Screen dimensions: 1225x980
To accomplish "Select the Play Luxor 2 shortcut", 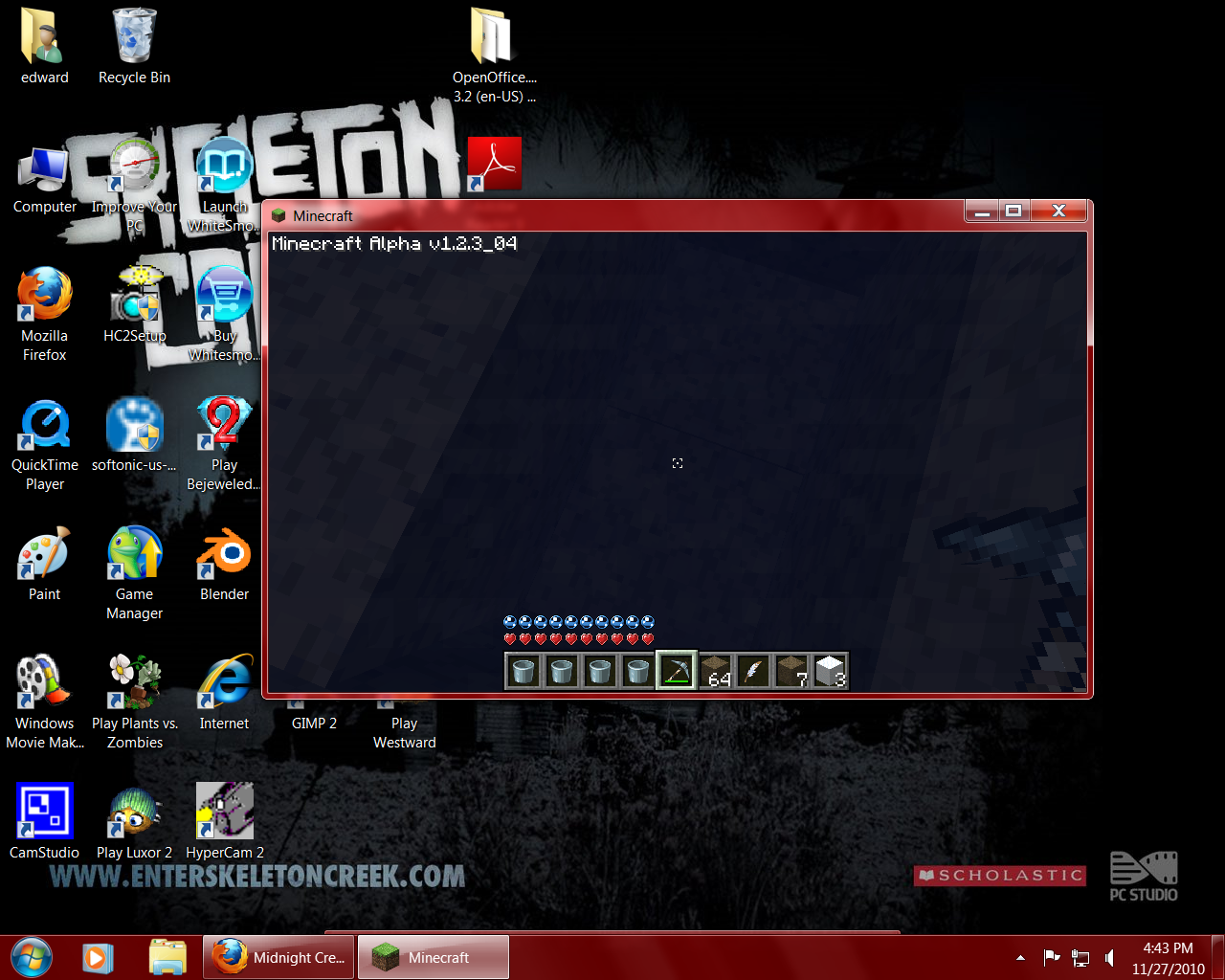I will tap(134, 821).
